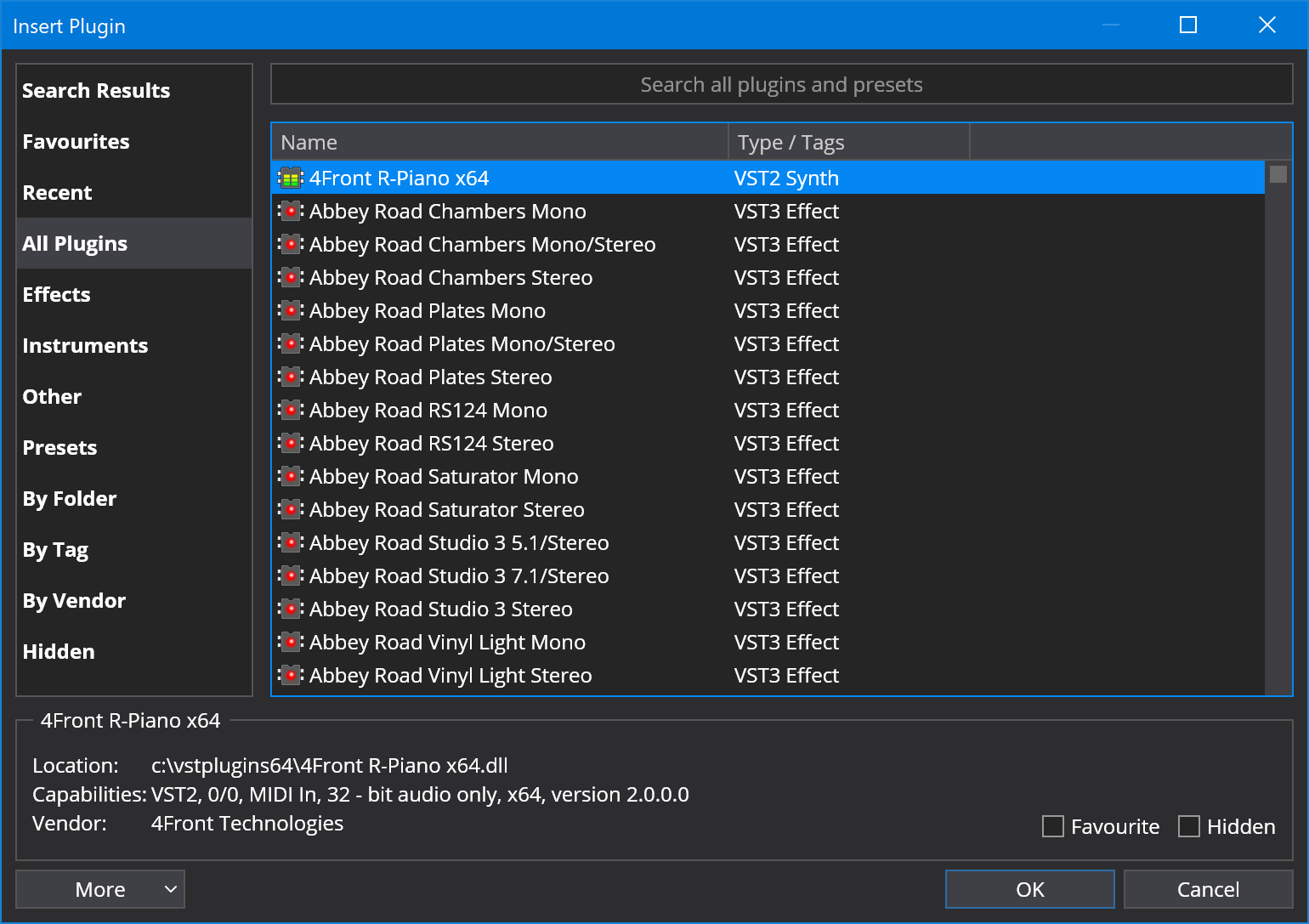The height and width of the screenshot is (924, 1309).
Task: Click the Abbey Road Vinyl Light Mono icon
Action: [x=291, y=642]
